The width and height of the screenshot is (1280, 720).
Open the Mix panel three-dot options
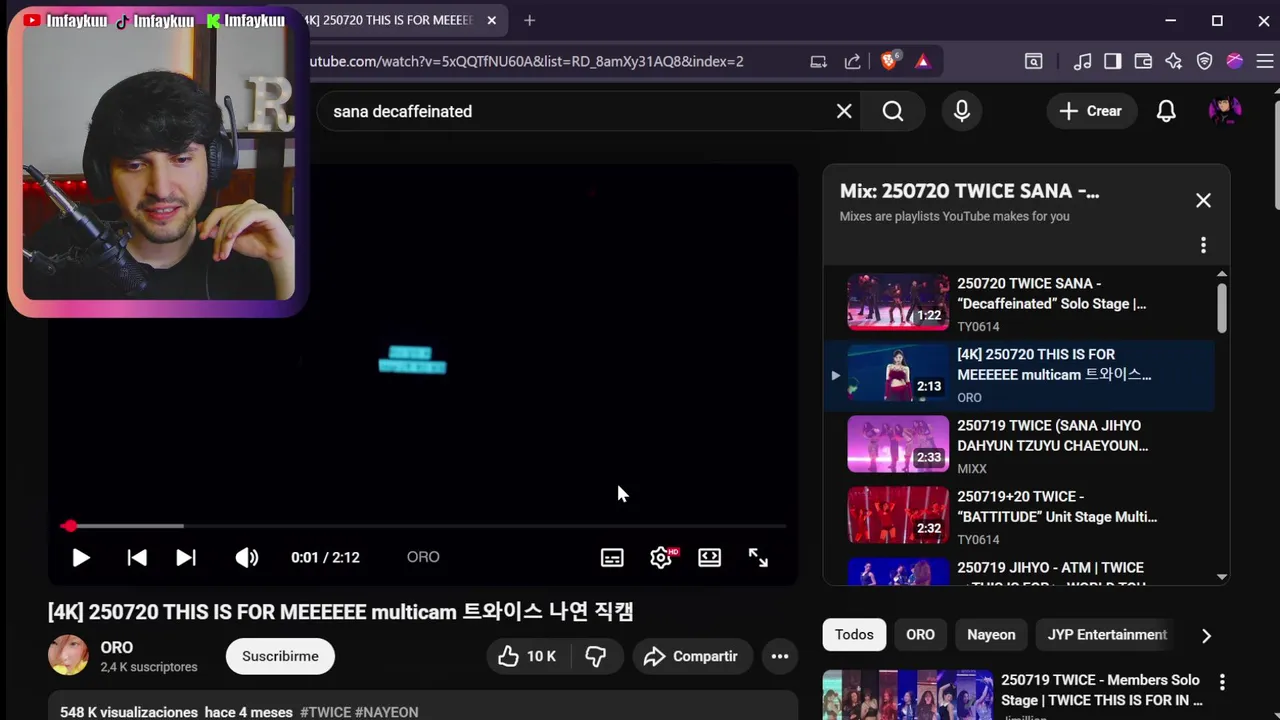click(x=1203, y=245)
